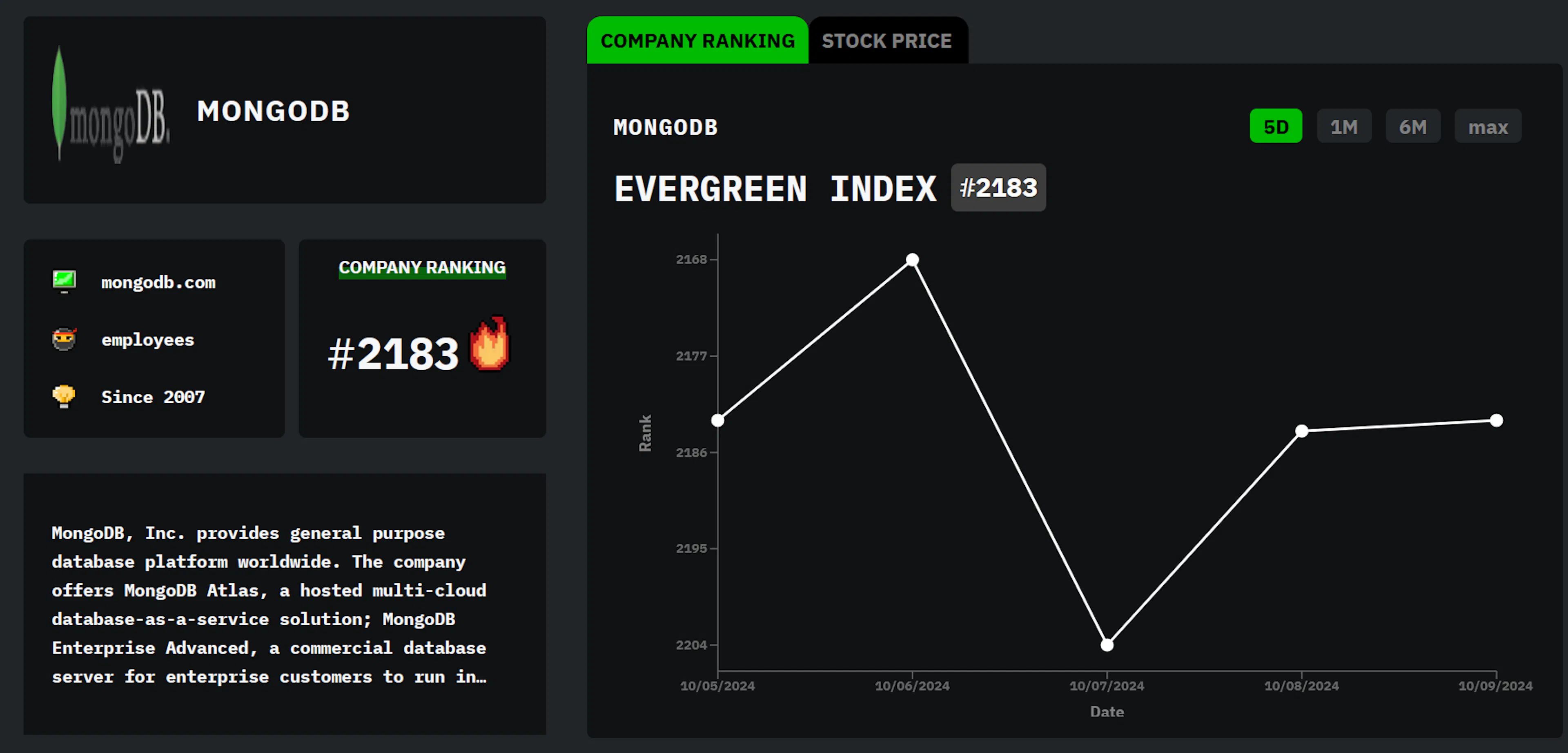Screen dimensions: 1568x753
Task: Click the 10/09/2024 last data point
Action: tap(1497, 420)
